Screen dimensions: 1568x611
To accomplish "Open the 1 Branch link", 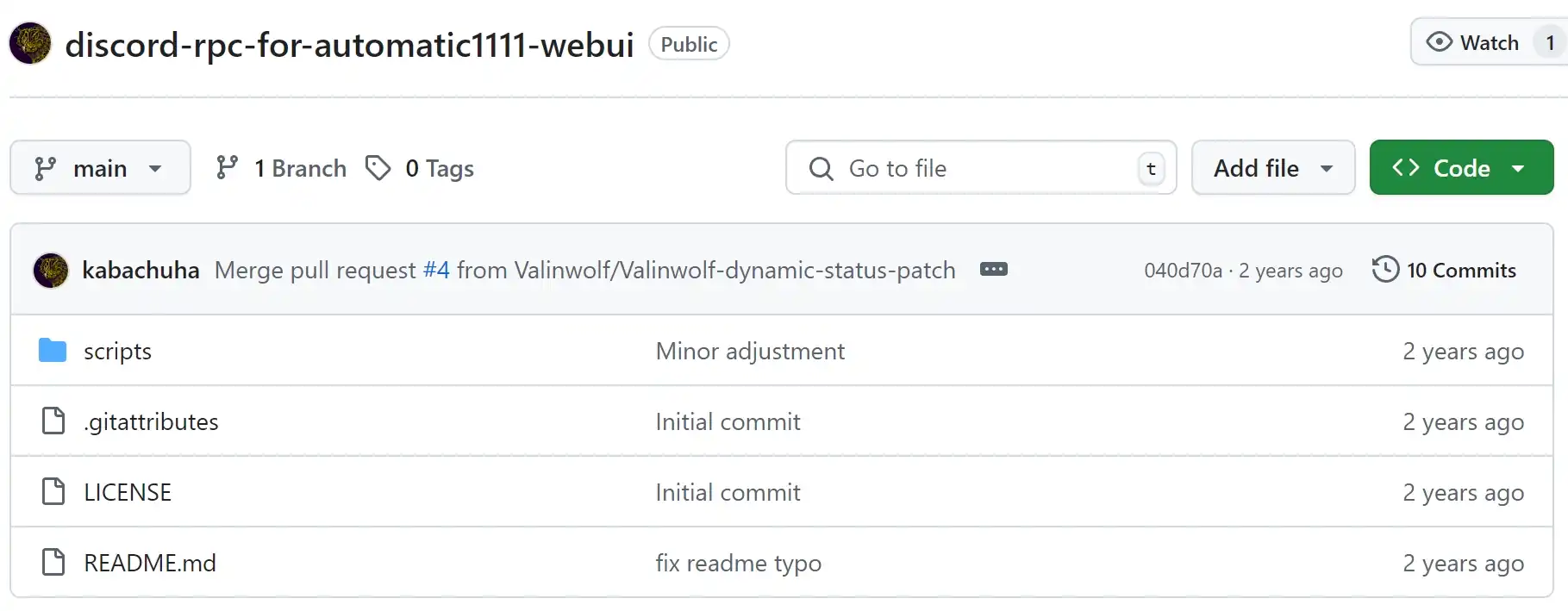I will click(x=281, y=168).
